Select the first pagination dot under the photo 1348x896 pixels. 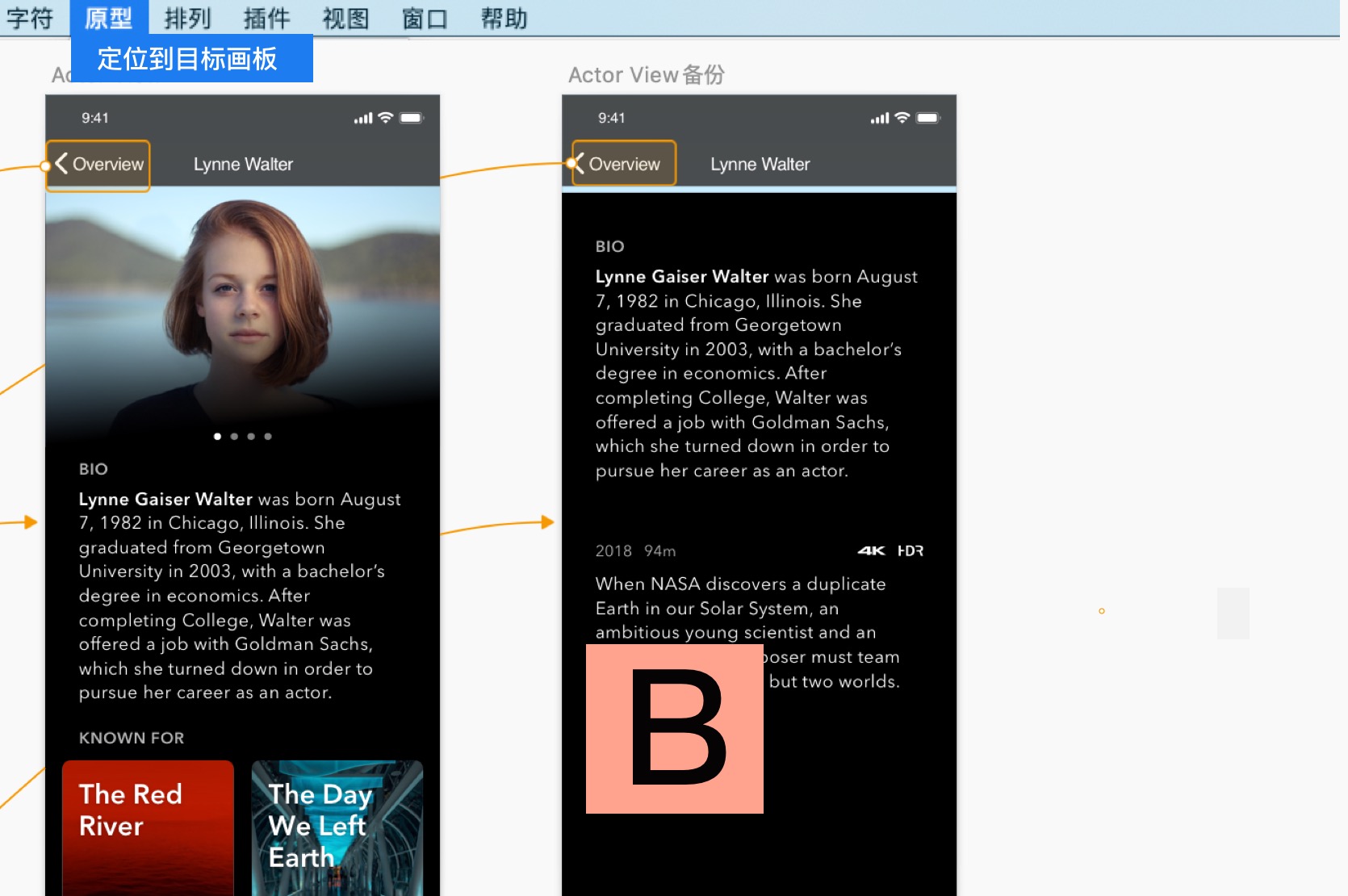pyautogui.click(x=217, y=436)
